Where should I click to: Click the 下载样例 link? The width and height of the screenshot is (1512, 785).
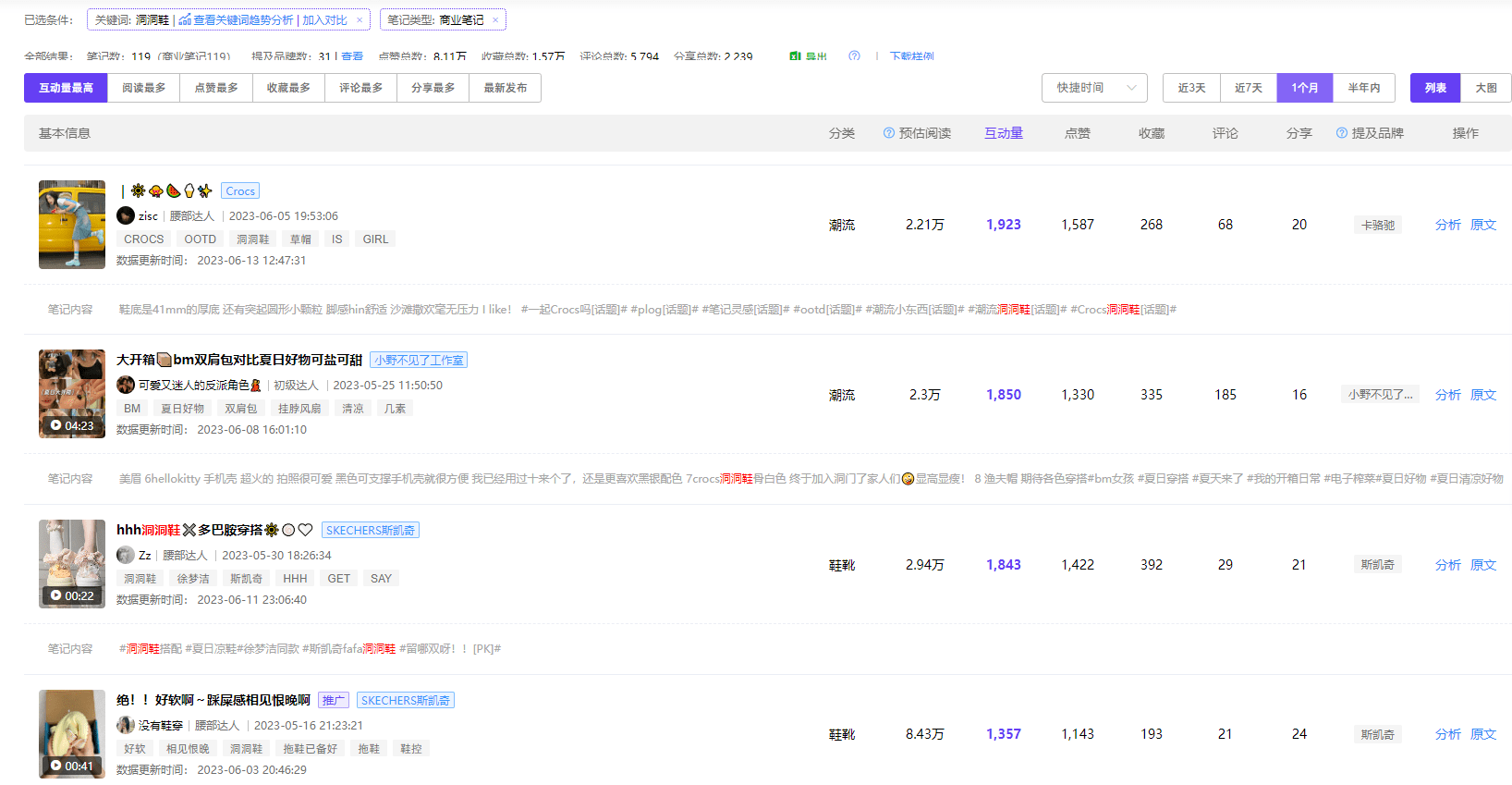911,56
